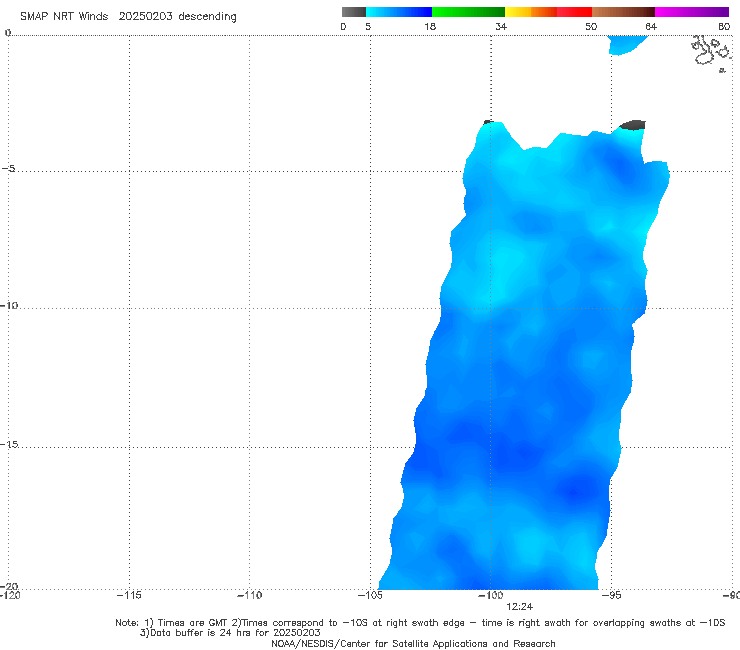Click latitude axis label '-15'
This screenshot has height=650, width=740.
coord(9,444)
